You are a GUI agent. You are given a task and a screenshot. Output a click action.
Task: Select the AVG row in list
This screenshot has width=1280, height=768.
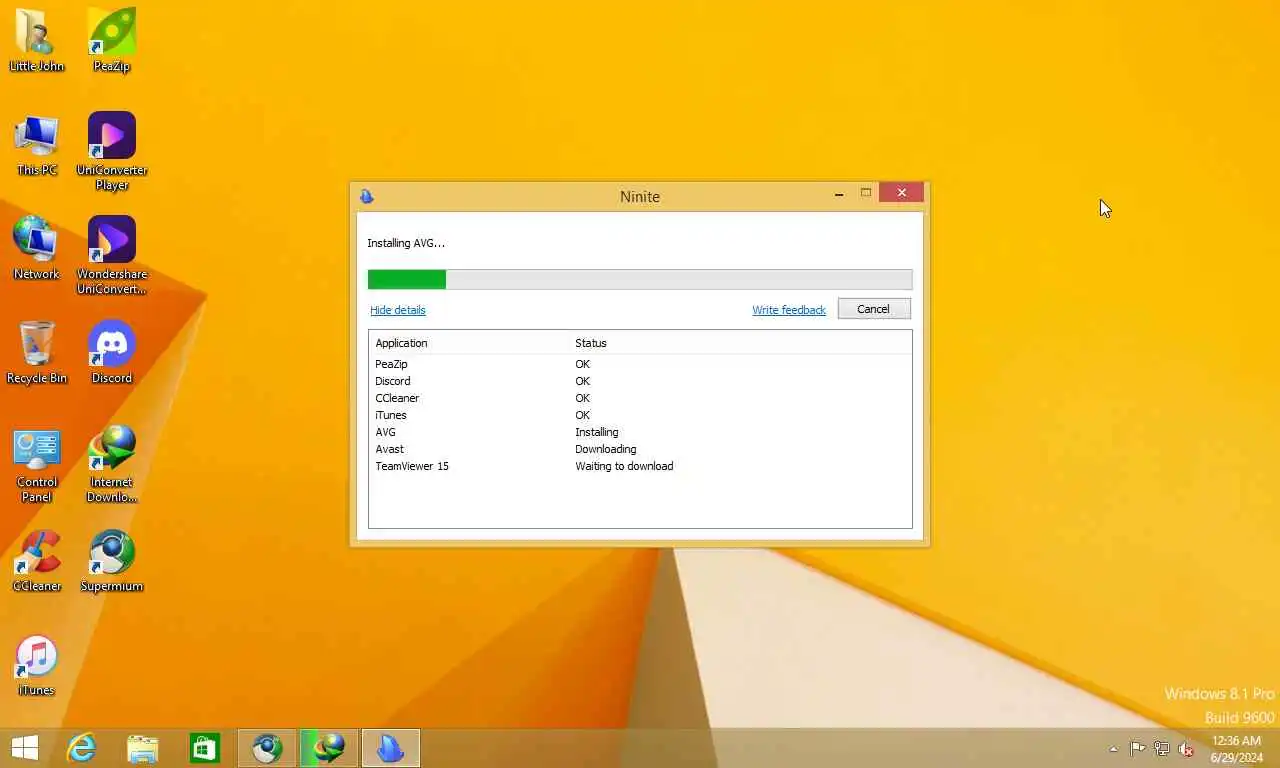(x=640, y=432)
